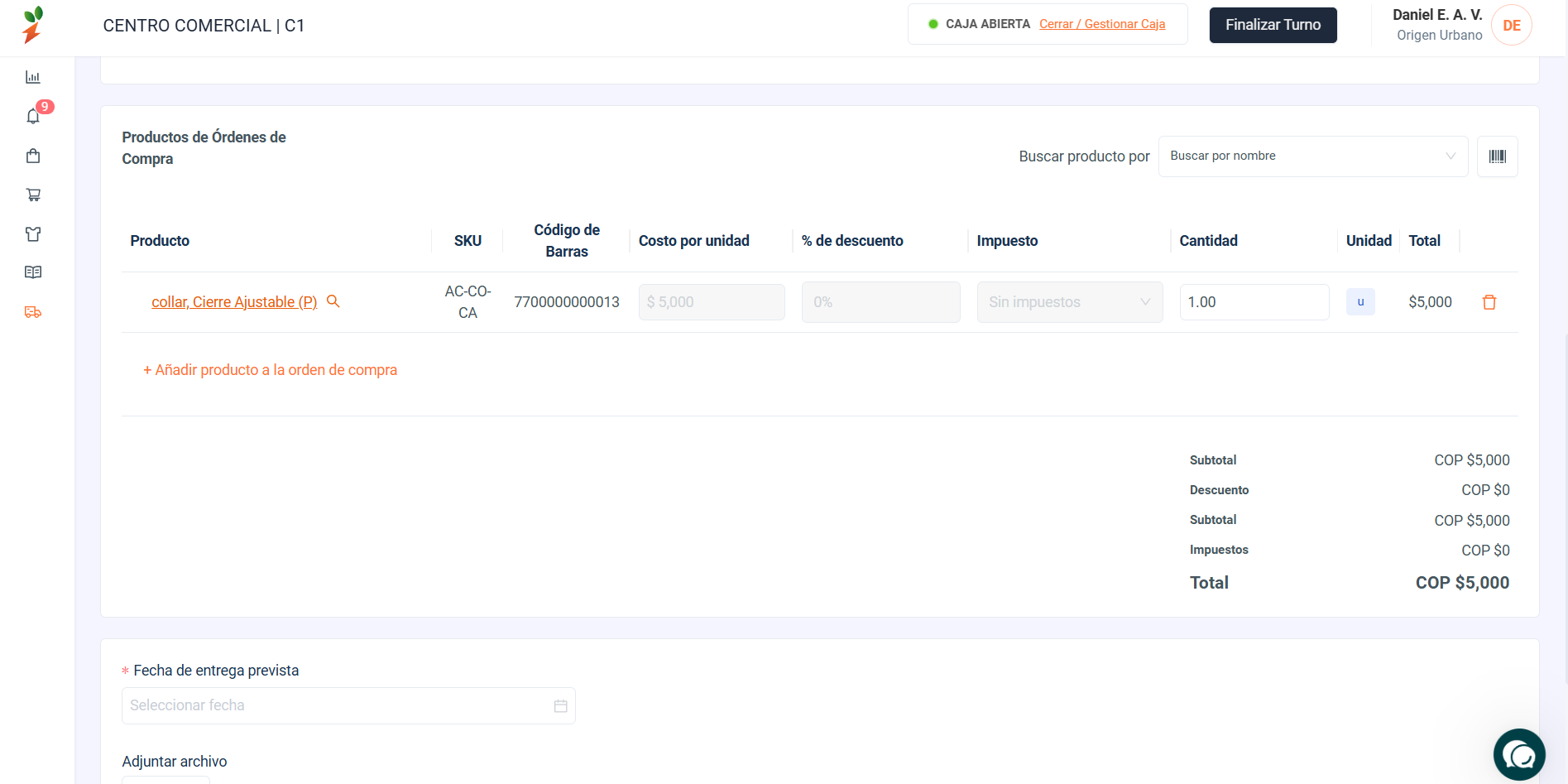Click the magnifier next to collar product

(x=333, y=301)
